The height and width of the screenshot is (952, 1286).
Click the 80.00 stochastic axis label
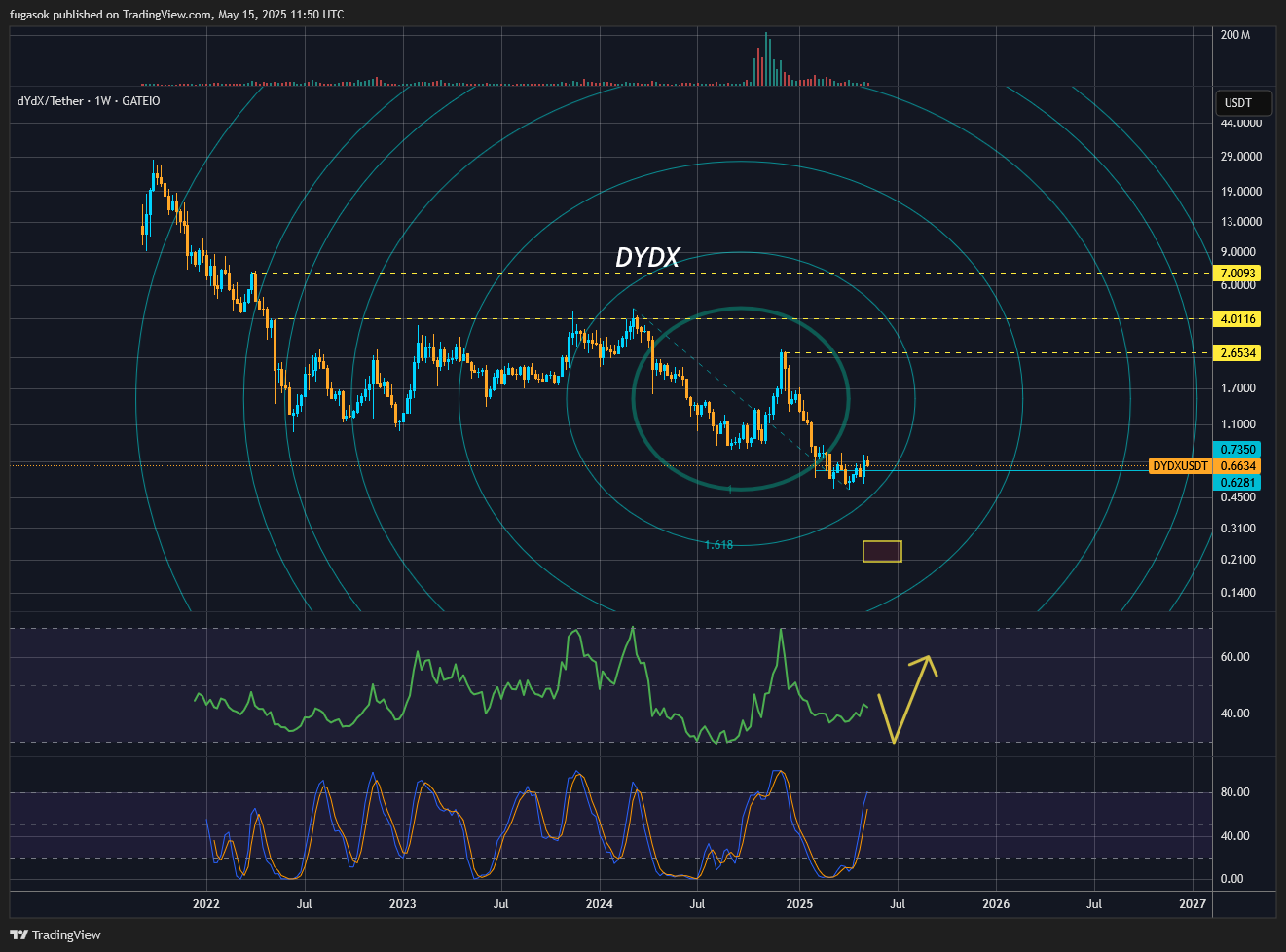tap(1234, 792)
